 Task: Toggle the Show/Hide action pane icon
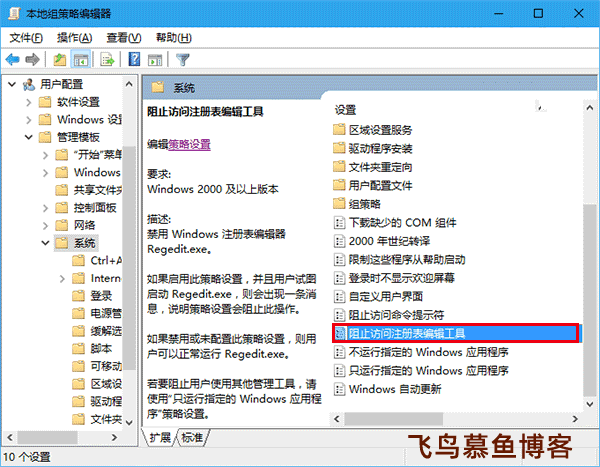pos(155,60)
